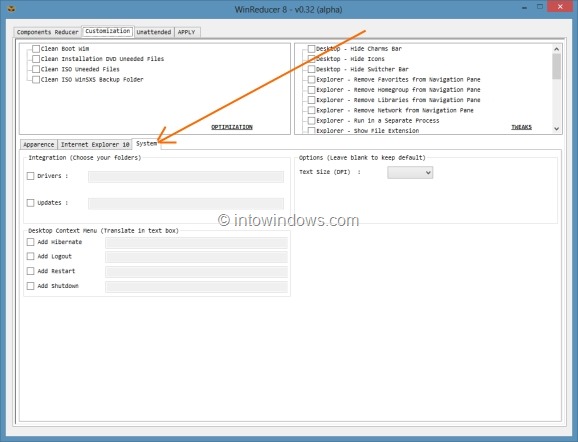The height and width of the screenshot is (442, 578).
Task: Check Remove Favorites from Navigation Pane
Action: pyautogui.click(x=311, y=80)
